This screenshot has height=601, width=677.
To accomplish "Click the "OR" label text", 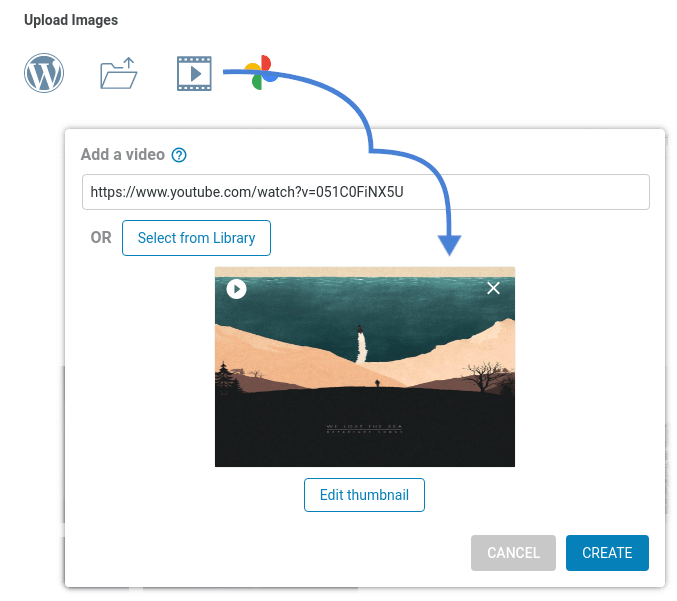I will click(101, 238).
